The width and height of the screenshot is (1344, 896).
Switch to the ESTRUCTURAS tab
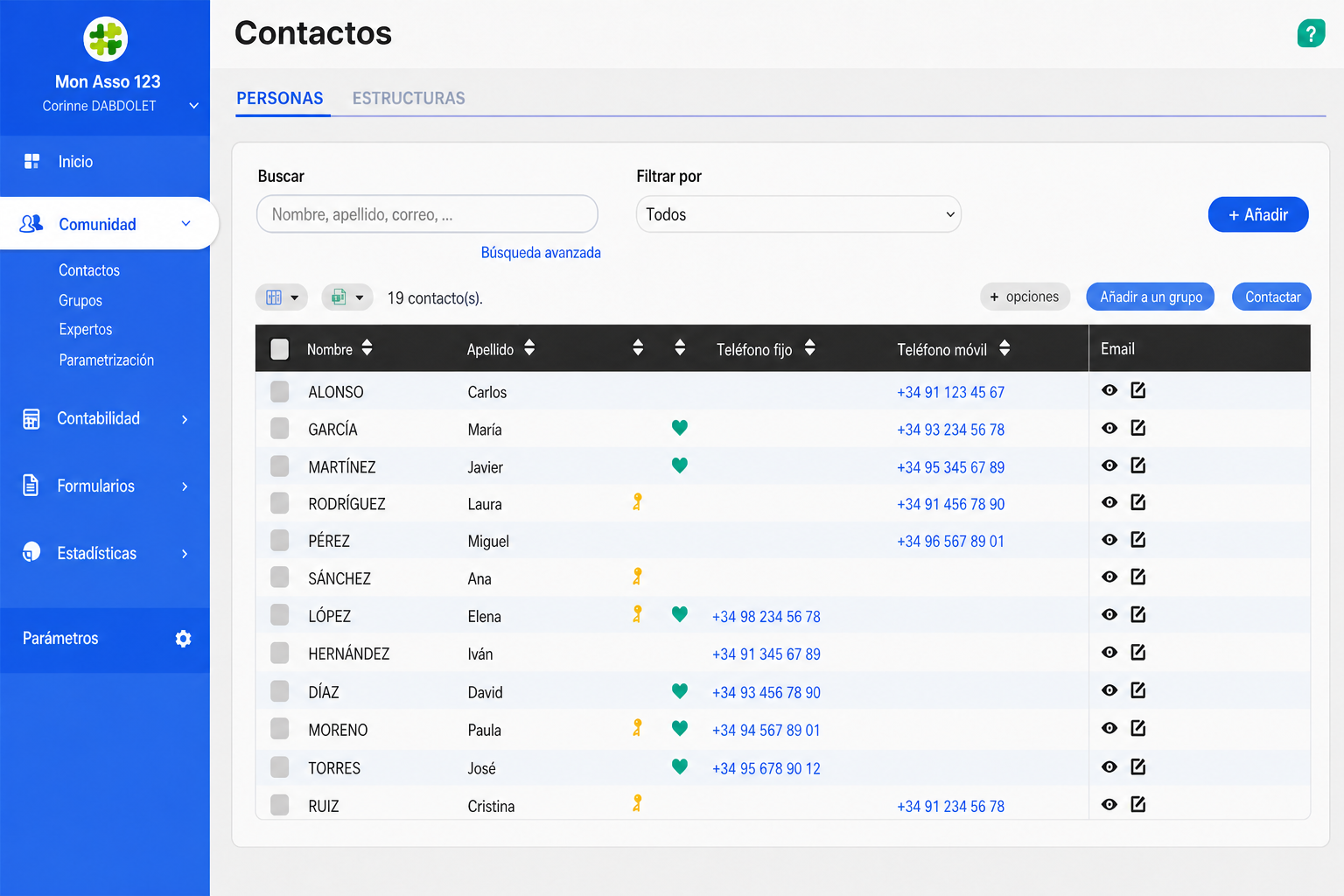[409, 99]
